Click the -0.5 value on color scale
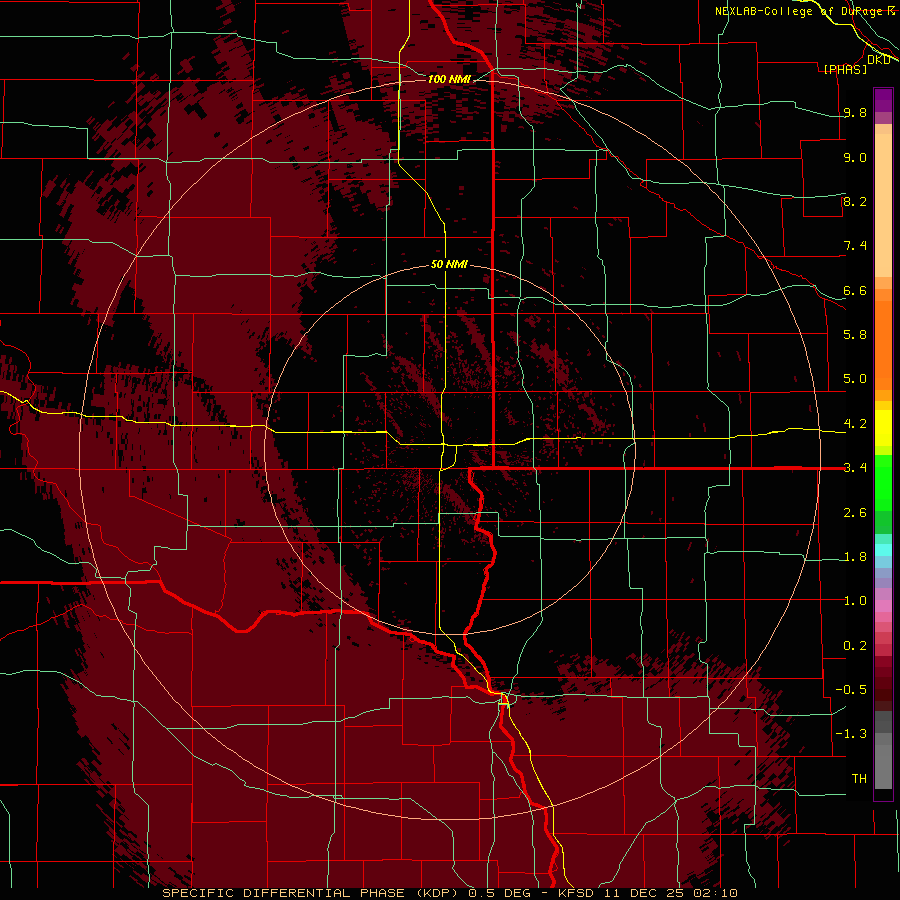 coord(851,690)
